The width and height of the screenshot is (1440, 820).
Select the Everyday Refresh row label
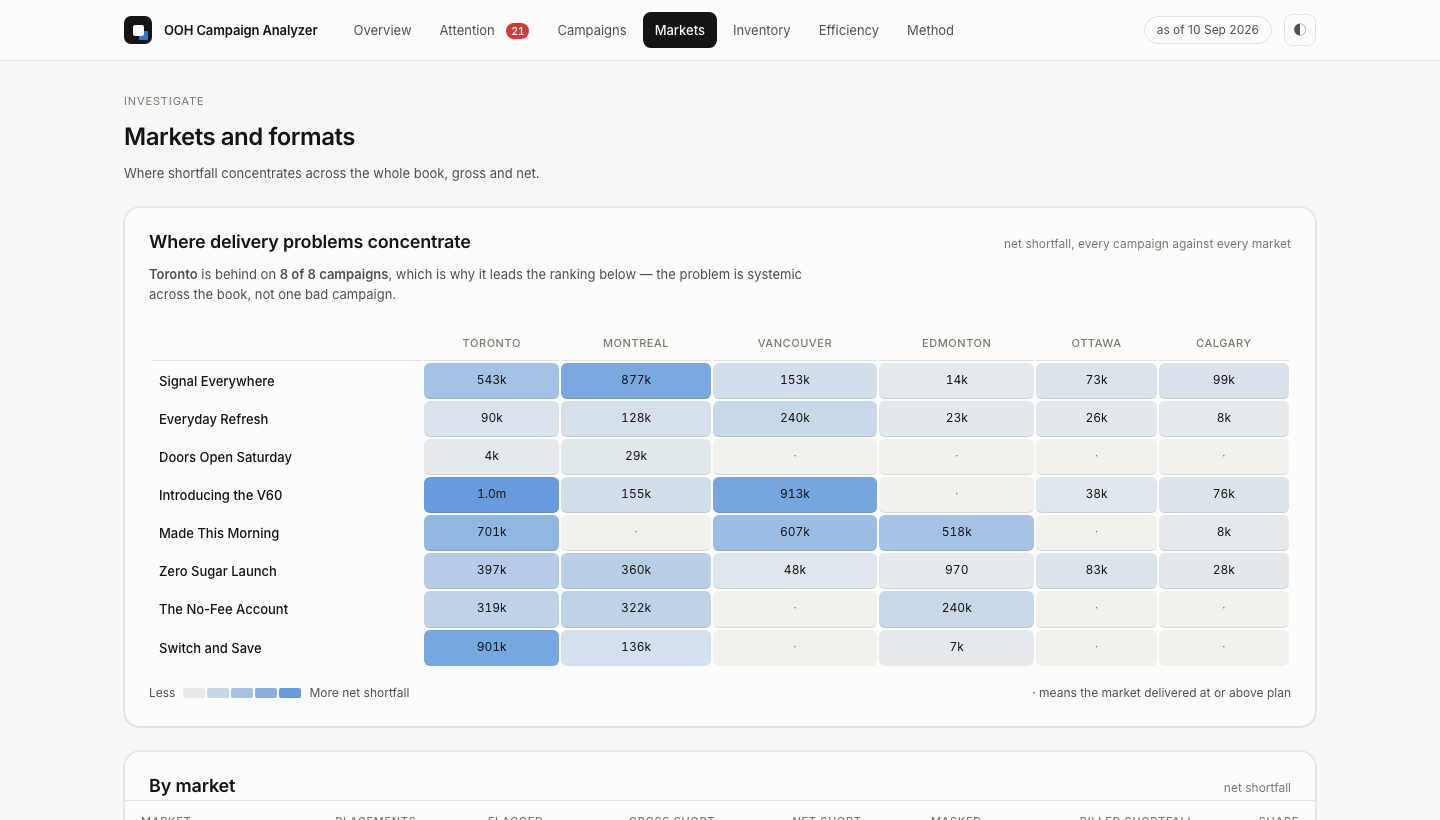click(214, 419)
